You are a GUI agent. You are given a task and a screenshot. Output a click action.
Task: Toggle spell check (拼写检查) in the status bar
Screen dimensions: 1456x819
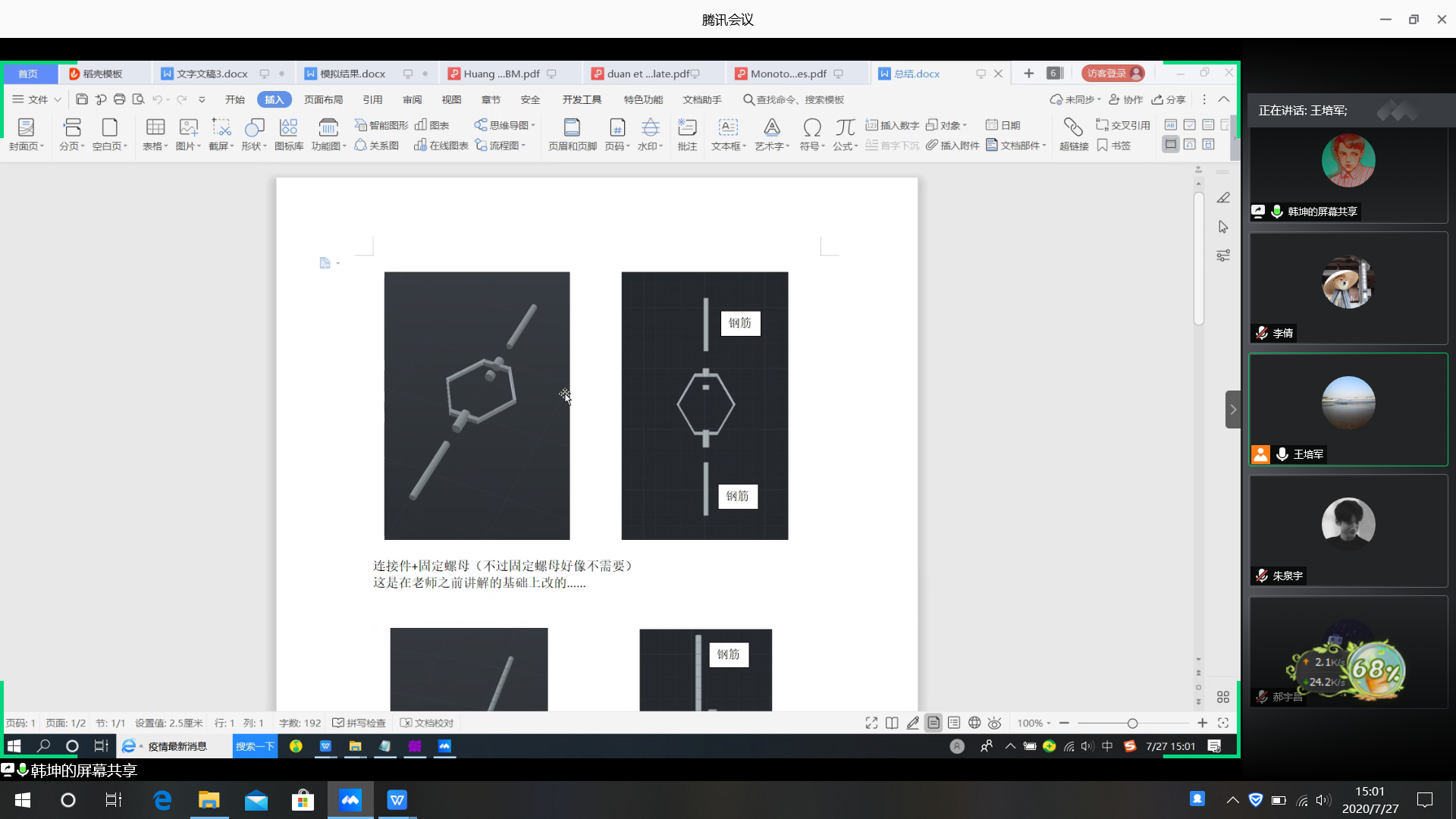click(x=359, y=723)
